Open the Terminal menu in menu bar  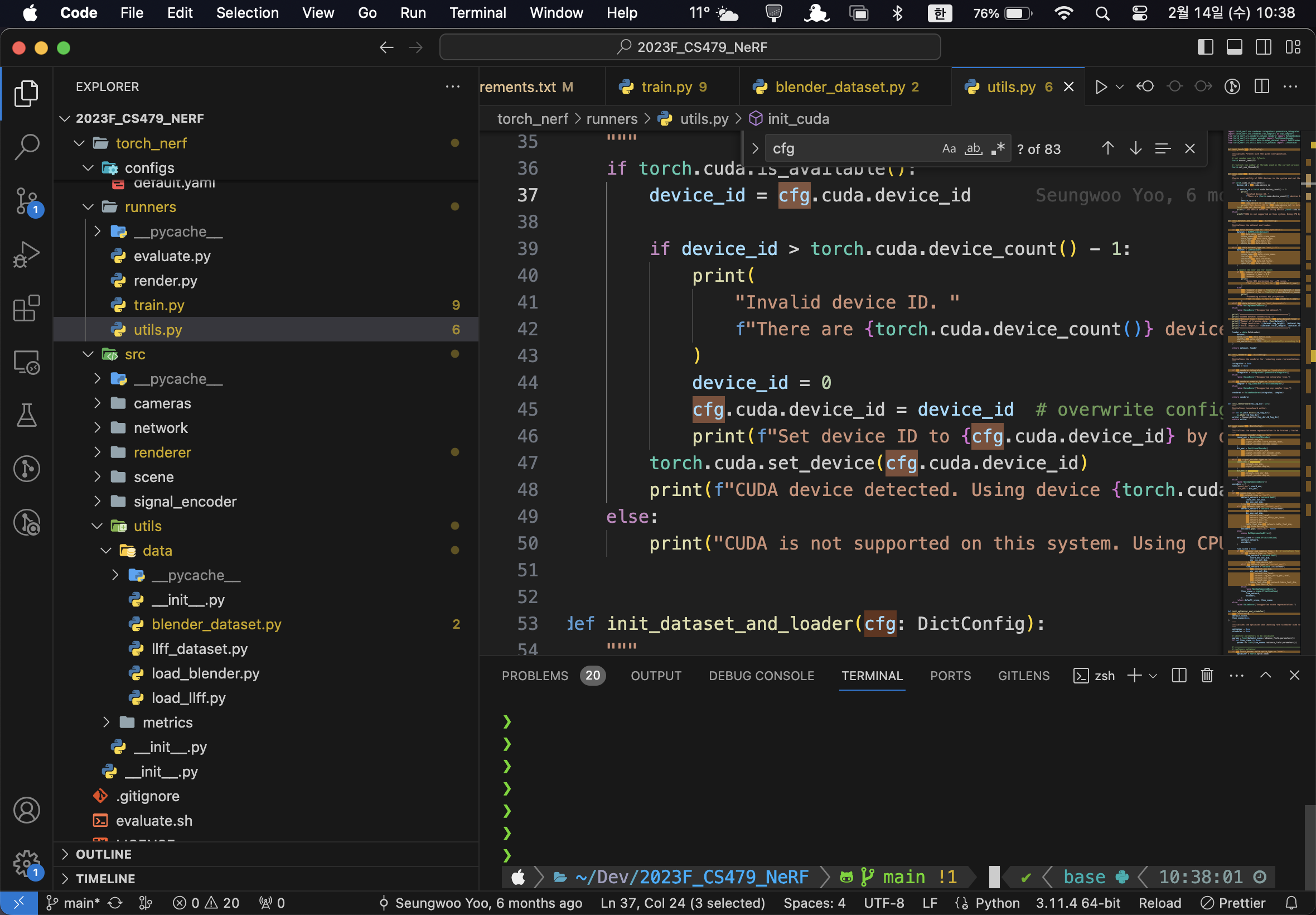tap(477, 13)
